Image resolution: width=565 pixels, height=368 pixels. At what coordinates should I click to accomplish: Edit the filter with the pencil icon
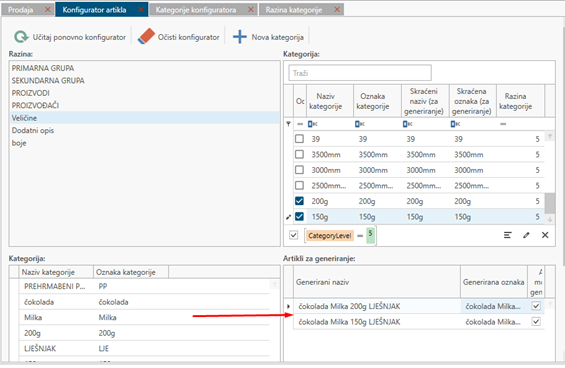coord(526,235)
